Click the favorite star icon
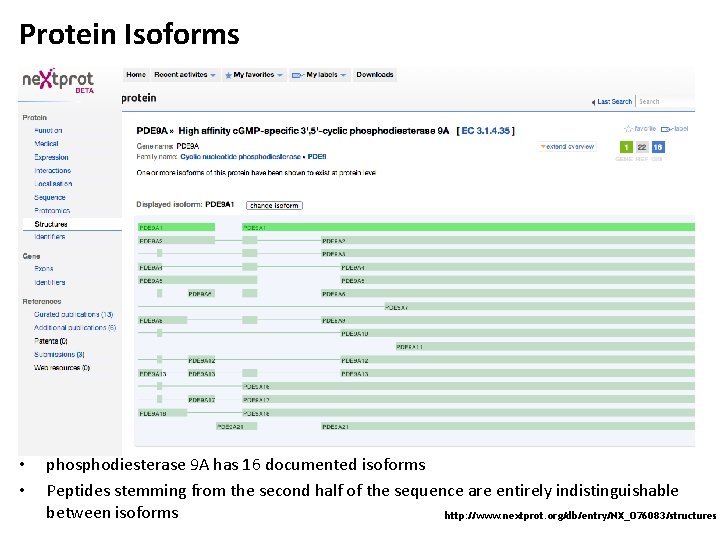The image size is (720, 540). [x=628, y=129]
